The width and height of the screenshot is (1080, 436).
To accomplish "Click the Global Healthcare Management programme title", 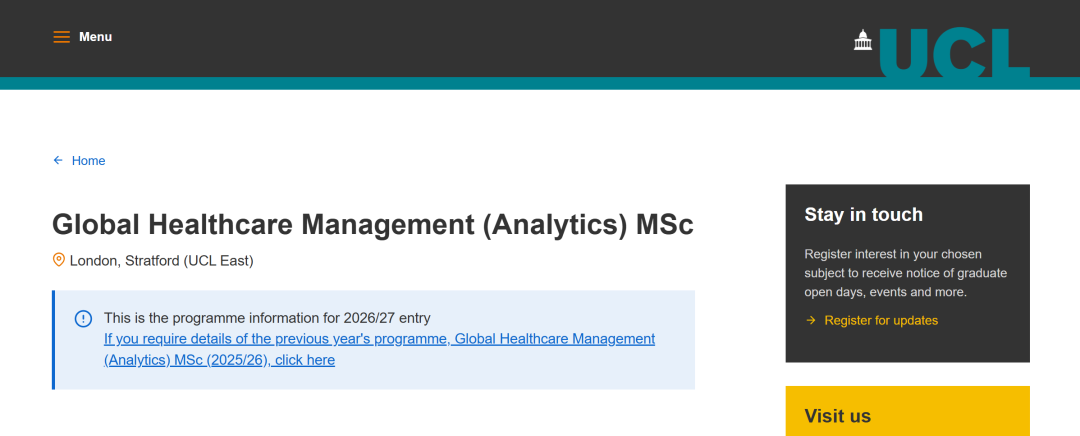I will [372, 225].
